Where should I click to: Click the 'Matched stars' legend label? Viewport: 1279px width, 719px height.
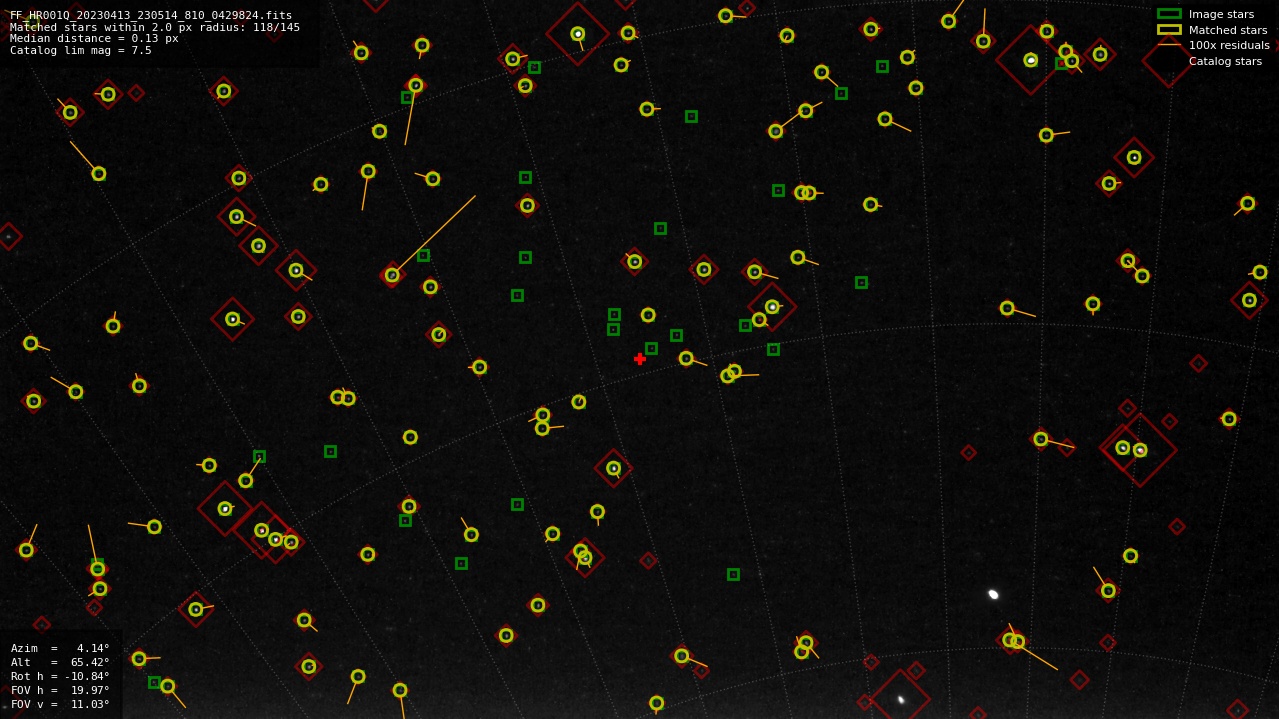(1228, 30)
